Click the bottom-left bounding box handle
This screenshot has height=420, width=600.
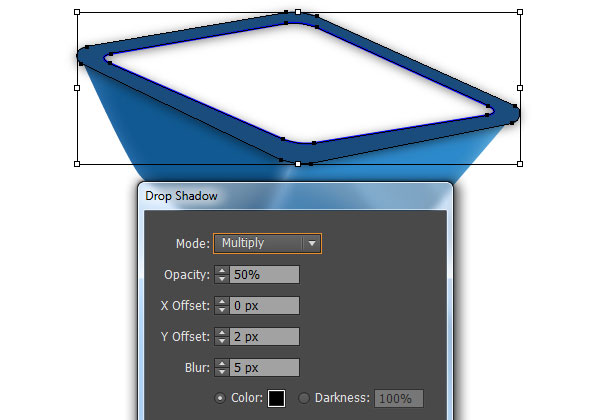(77, 164)
